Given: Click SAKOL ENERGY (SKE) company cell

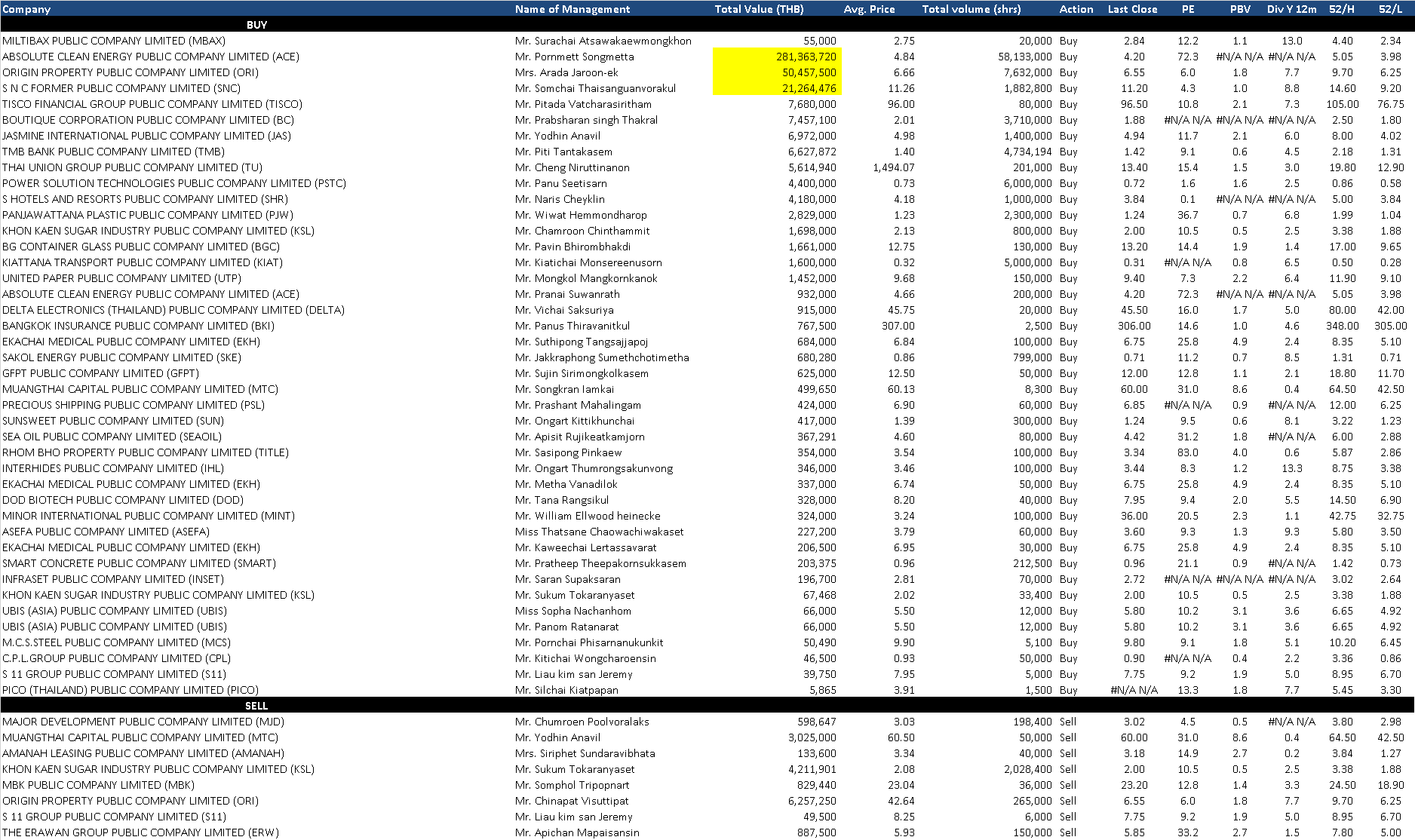Looking at the screenshot, I should pyautogui.click(x=121, y=357).
